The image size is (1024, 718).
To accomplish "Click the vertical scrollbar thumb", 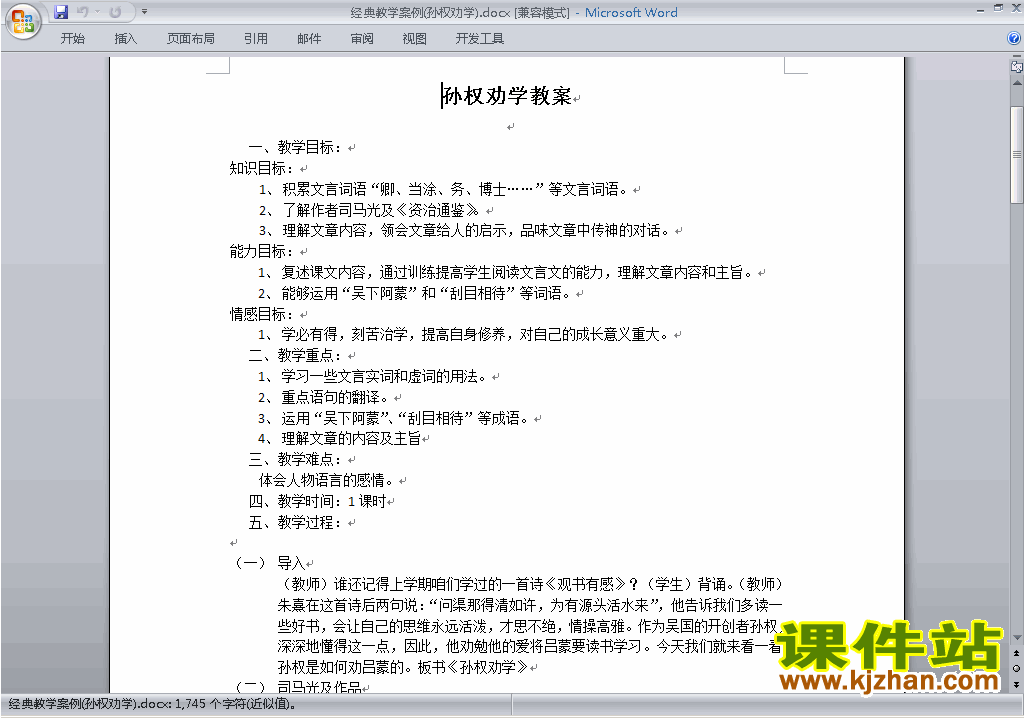I will (1016, 155).
